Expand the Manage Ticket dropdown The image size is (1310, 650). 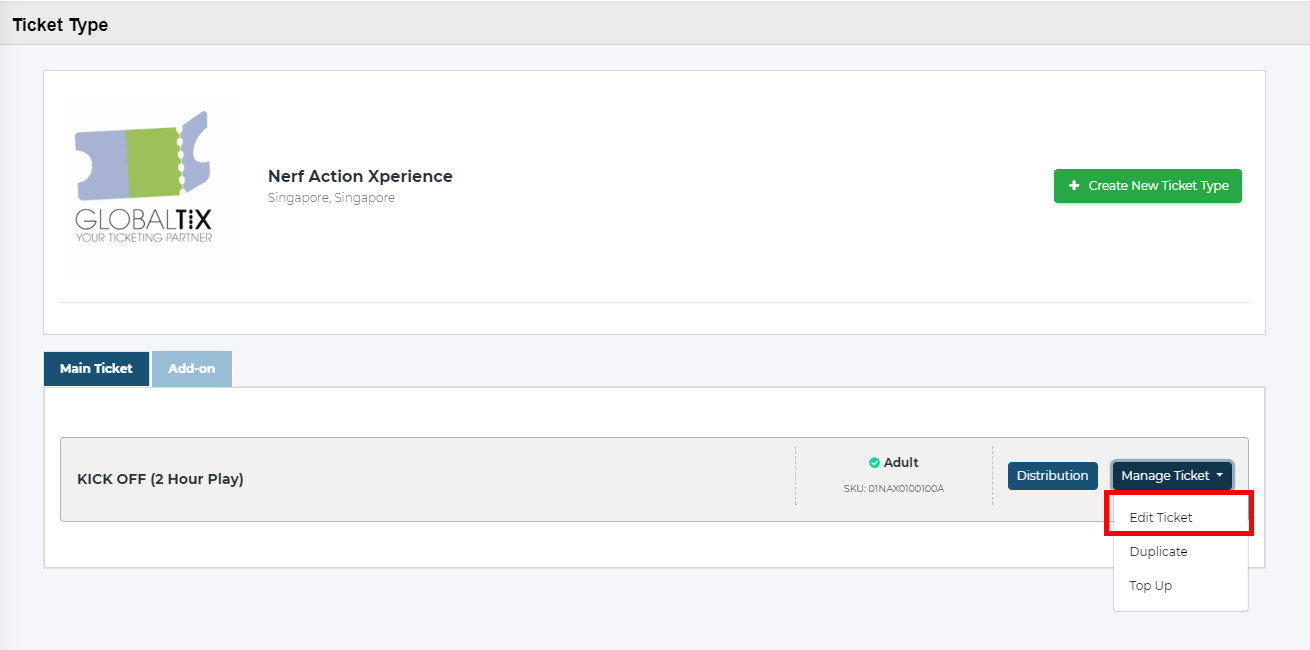(x=1172, y=476)
